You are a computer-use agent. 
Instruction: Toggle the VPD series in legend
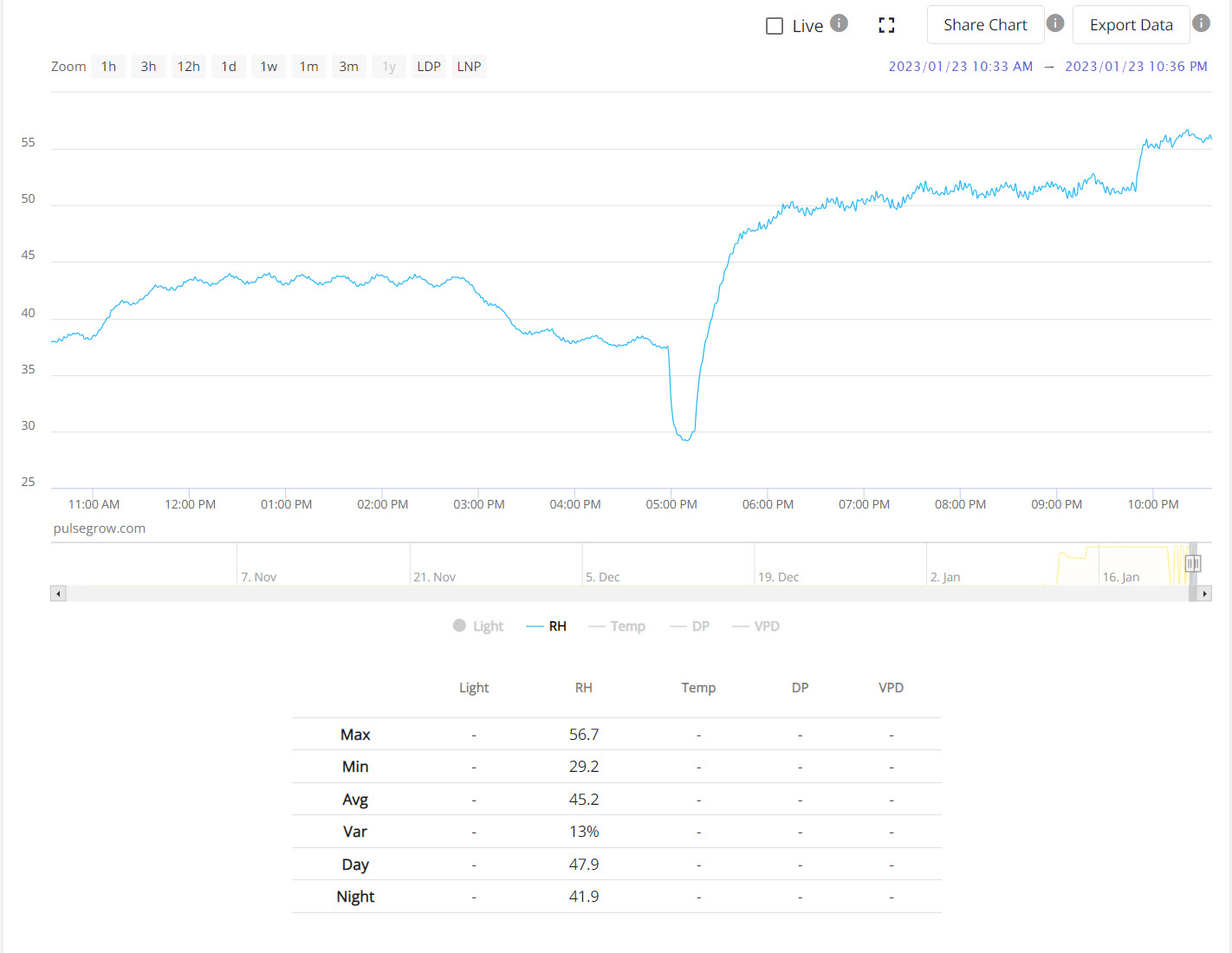[x=756, y=626]
